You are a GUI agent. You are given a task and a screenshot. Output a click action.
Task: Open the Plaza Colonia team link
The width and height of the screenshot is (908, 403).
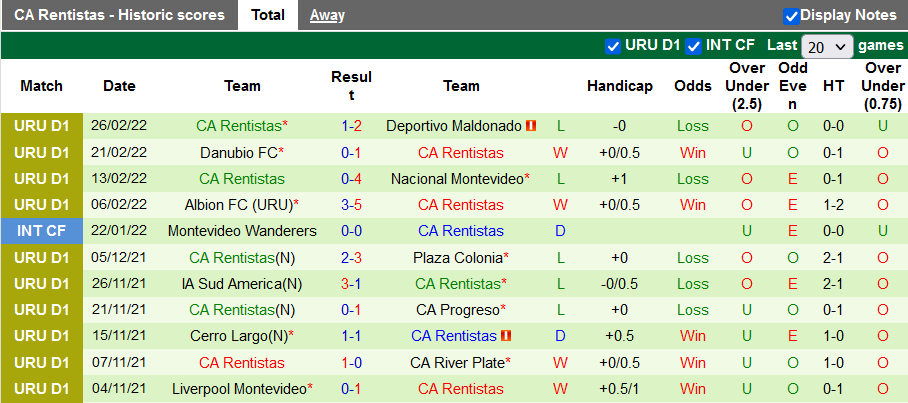pyautogui.click(x=458, y=257)
